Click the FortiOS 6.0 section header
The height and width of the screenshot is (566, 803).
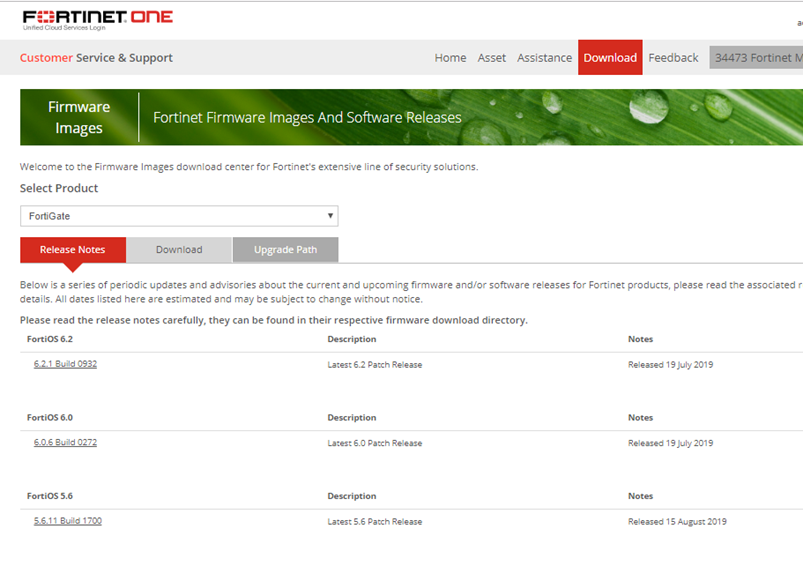[x=50, y=417]
